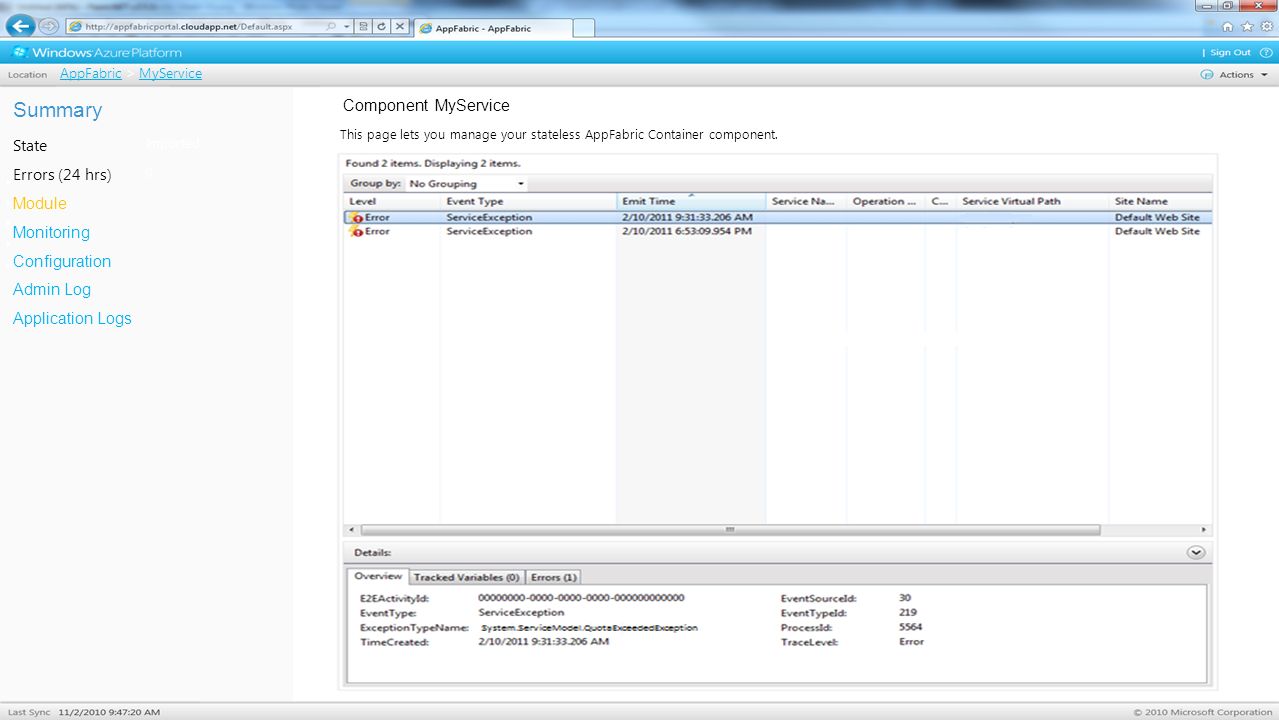Screen dimensions: 1279x720
Task: Click the grid's right scroll arrow
Action: point(1205,530)
